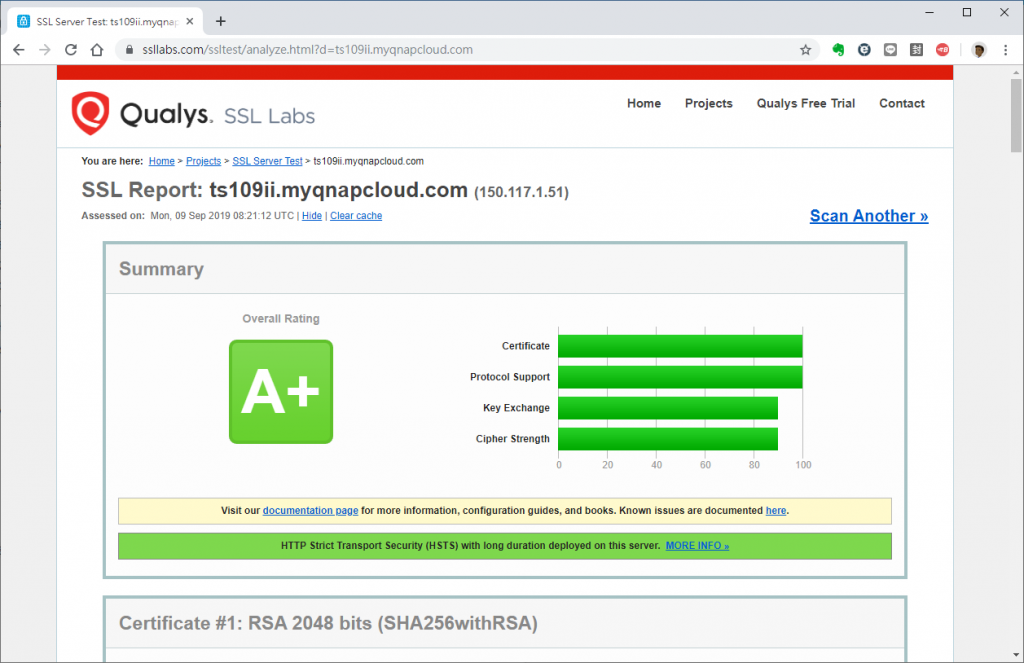Click the 'Summary' section heading
The width and height of the screenshot is (1024, 663).
(x=161, y=269)
